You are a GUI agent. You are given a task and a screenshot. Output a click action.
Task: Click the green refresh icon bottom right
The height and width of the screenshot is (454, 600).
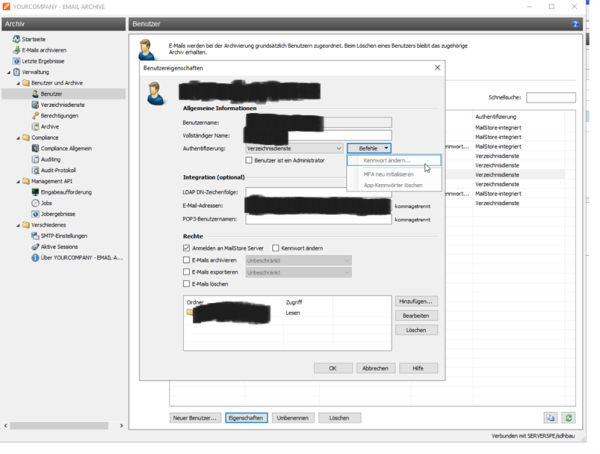click(x=569, y=418)
